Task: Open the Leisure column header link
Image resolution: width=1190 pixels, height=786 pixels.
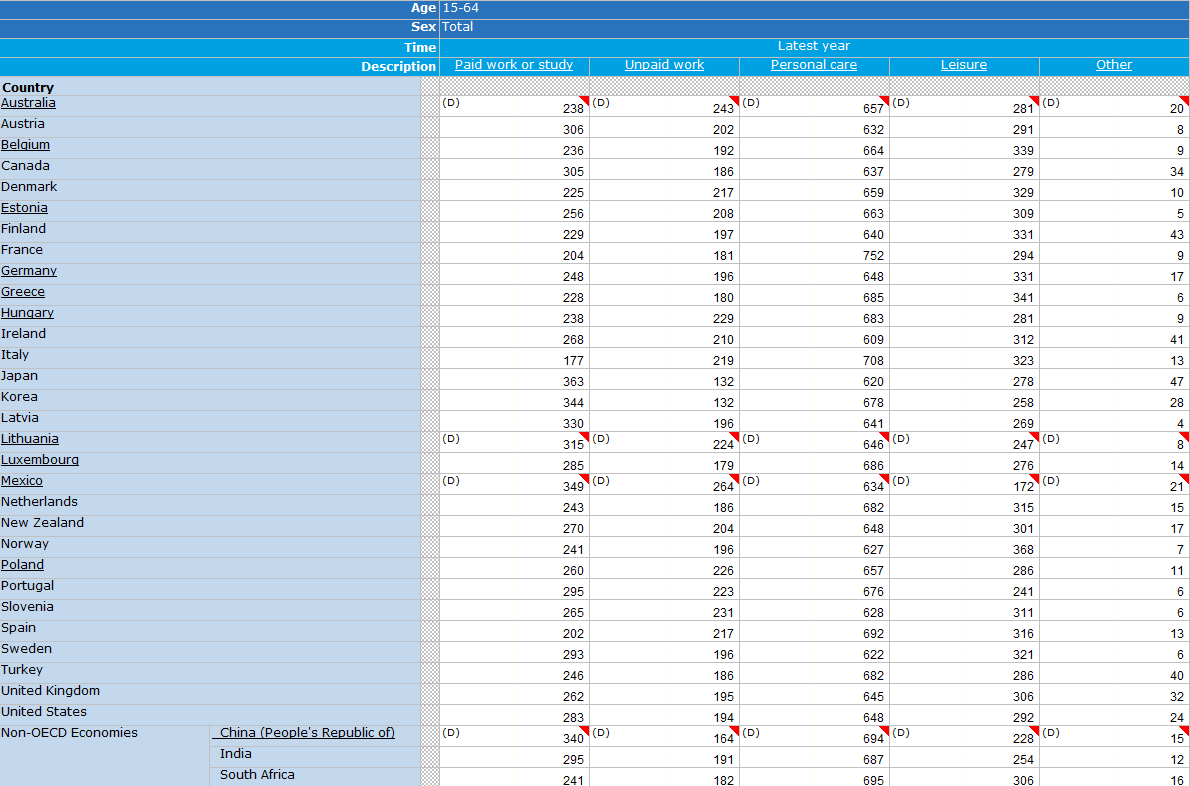Action: [964, 65]
